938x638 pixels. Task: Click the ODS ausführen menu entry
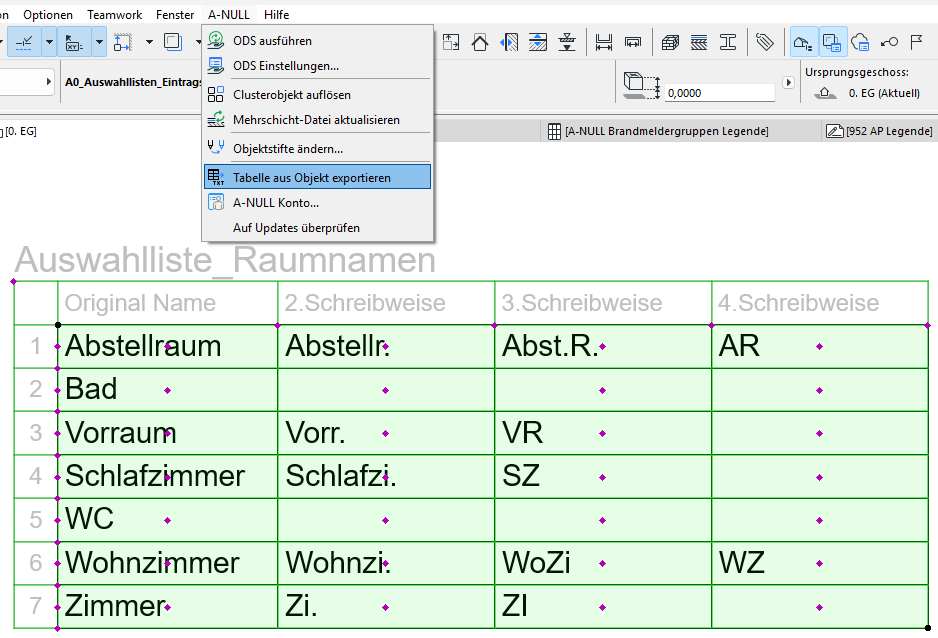(x=272, y=41)
